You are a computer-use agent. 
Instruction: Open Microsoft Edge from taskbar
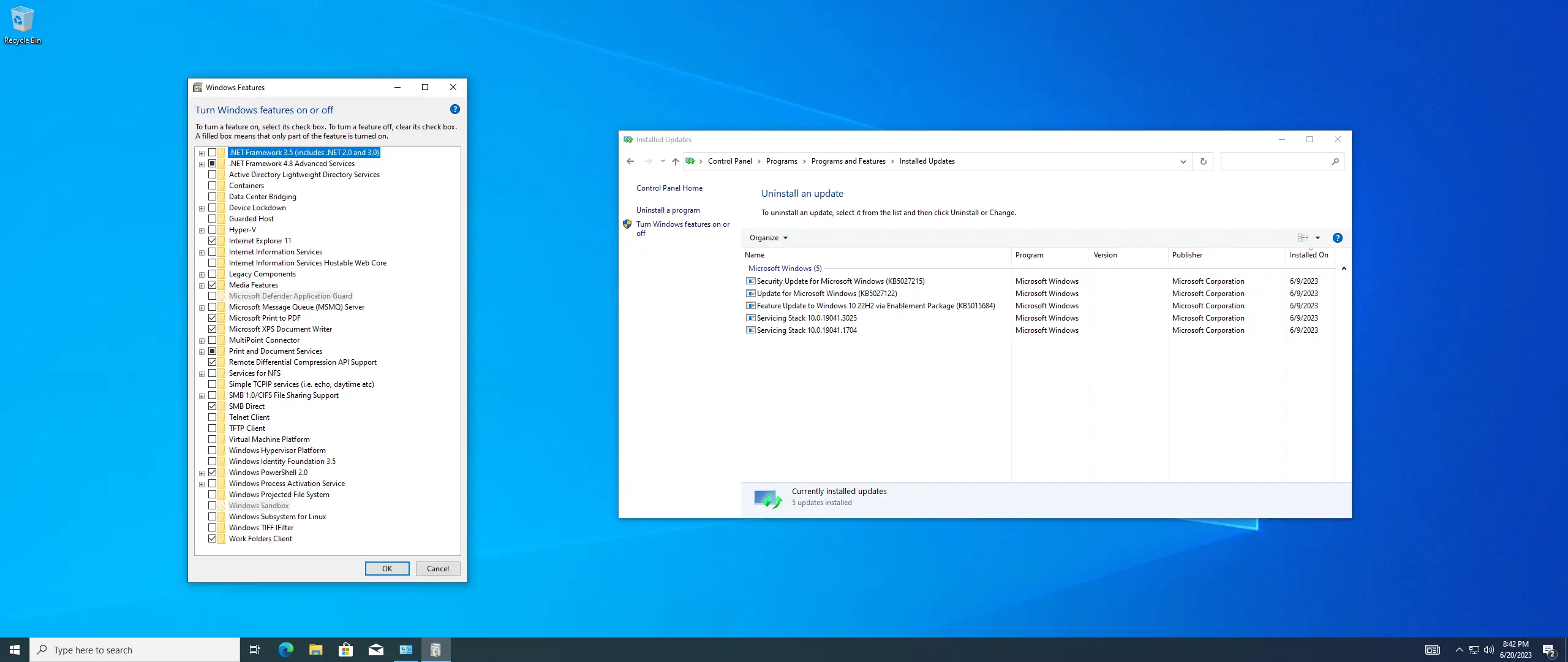285,650
